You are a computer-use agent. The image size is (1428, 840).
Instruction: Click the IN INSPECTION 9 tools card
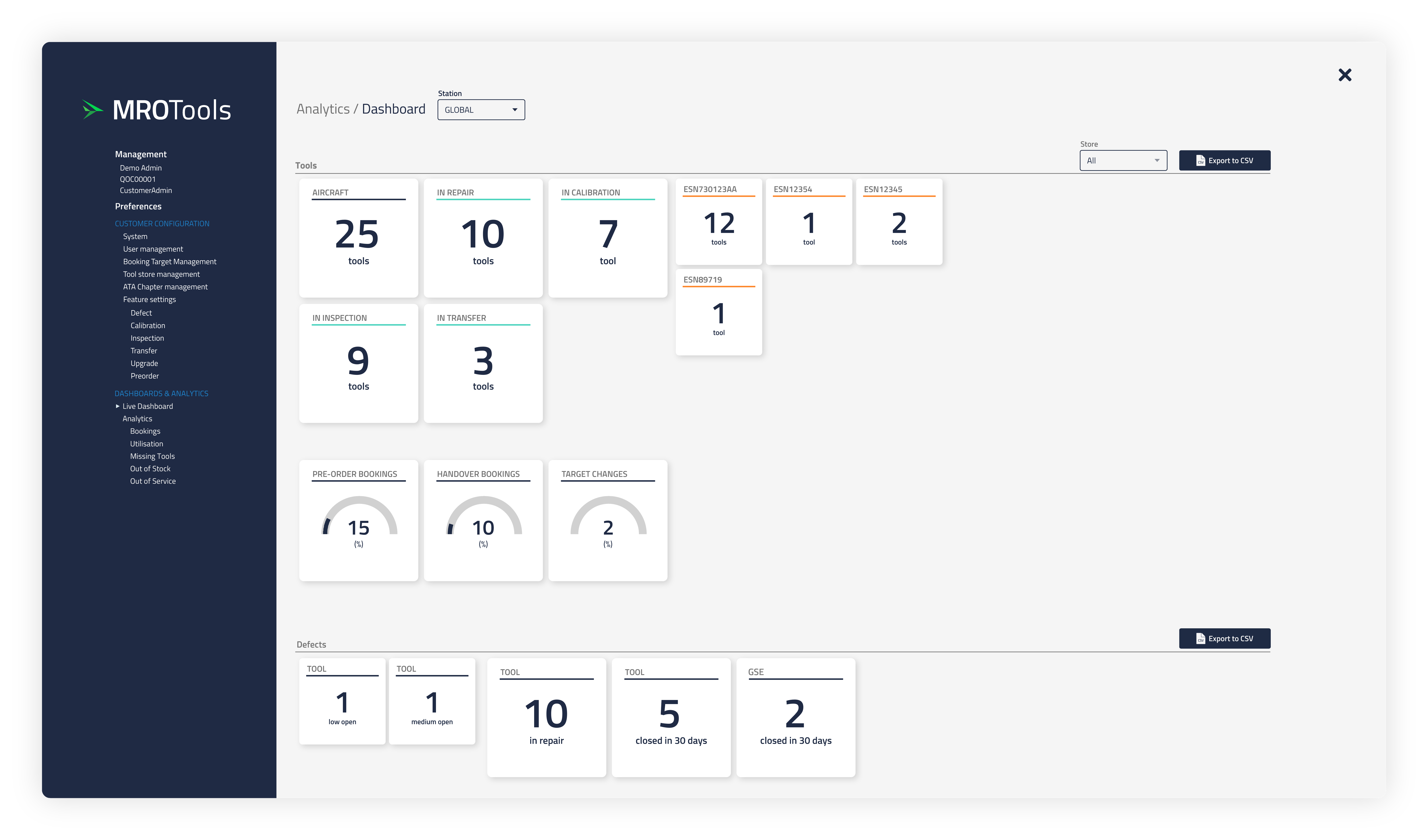(359, 363)
